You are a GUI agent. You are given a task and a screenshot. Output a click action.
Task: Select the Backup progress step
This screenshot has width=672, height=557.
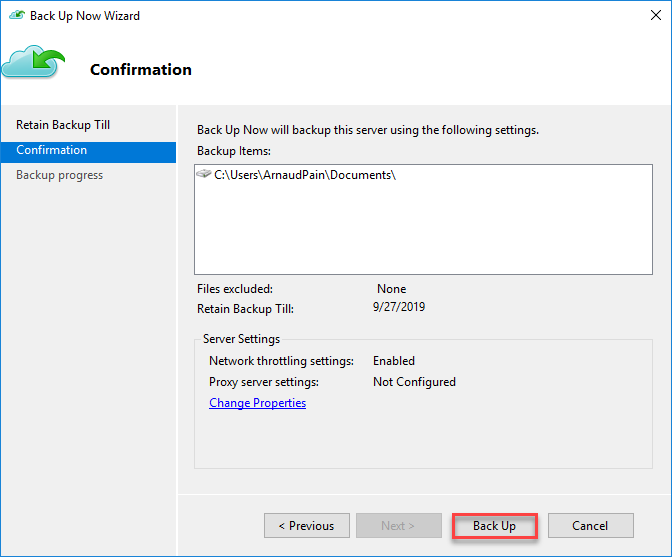pyautogui.click(x=59, y=175)
